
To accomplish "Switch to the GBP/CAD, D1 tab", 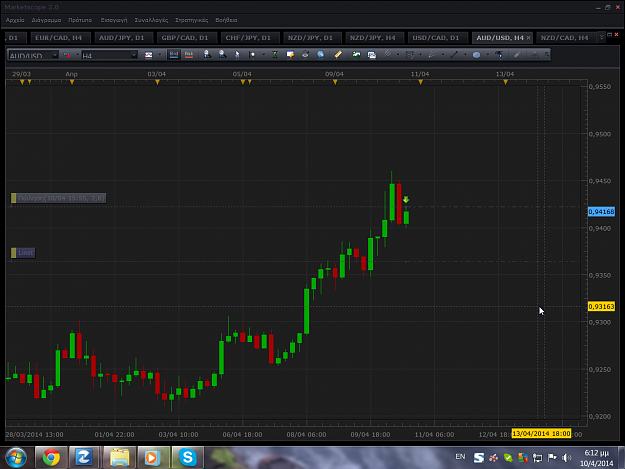I will point(185,37).
